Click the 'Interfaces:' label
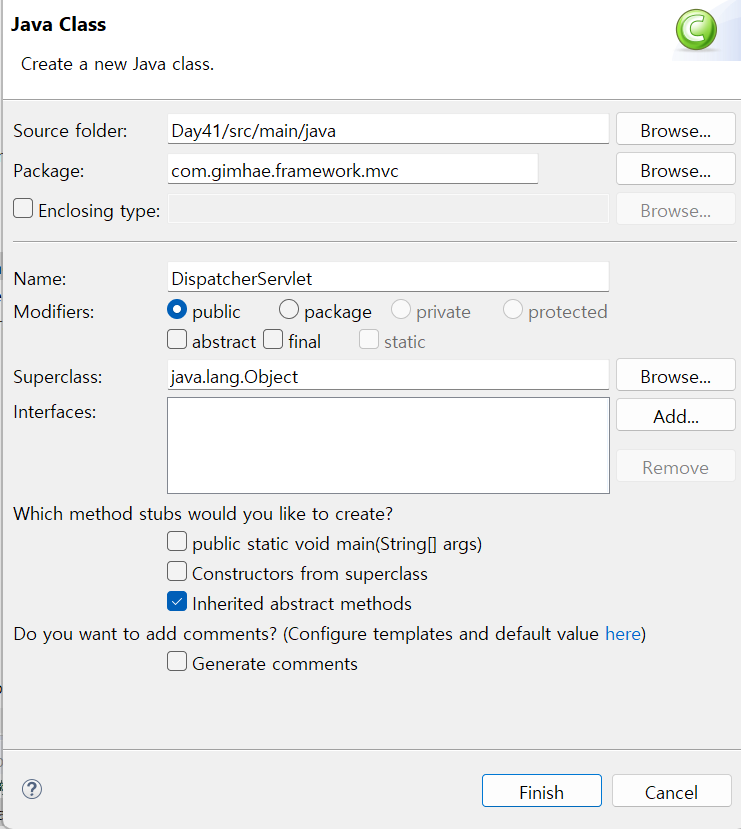741x829 pixels. 55,411
